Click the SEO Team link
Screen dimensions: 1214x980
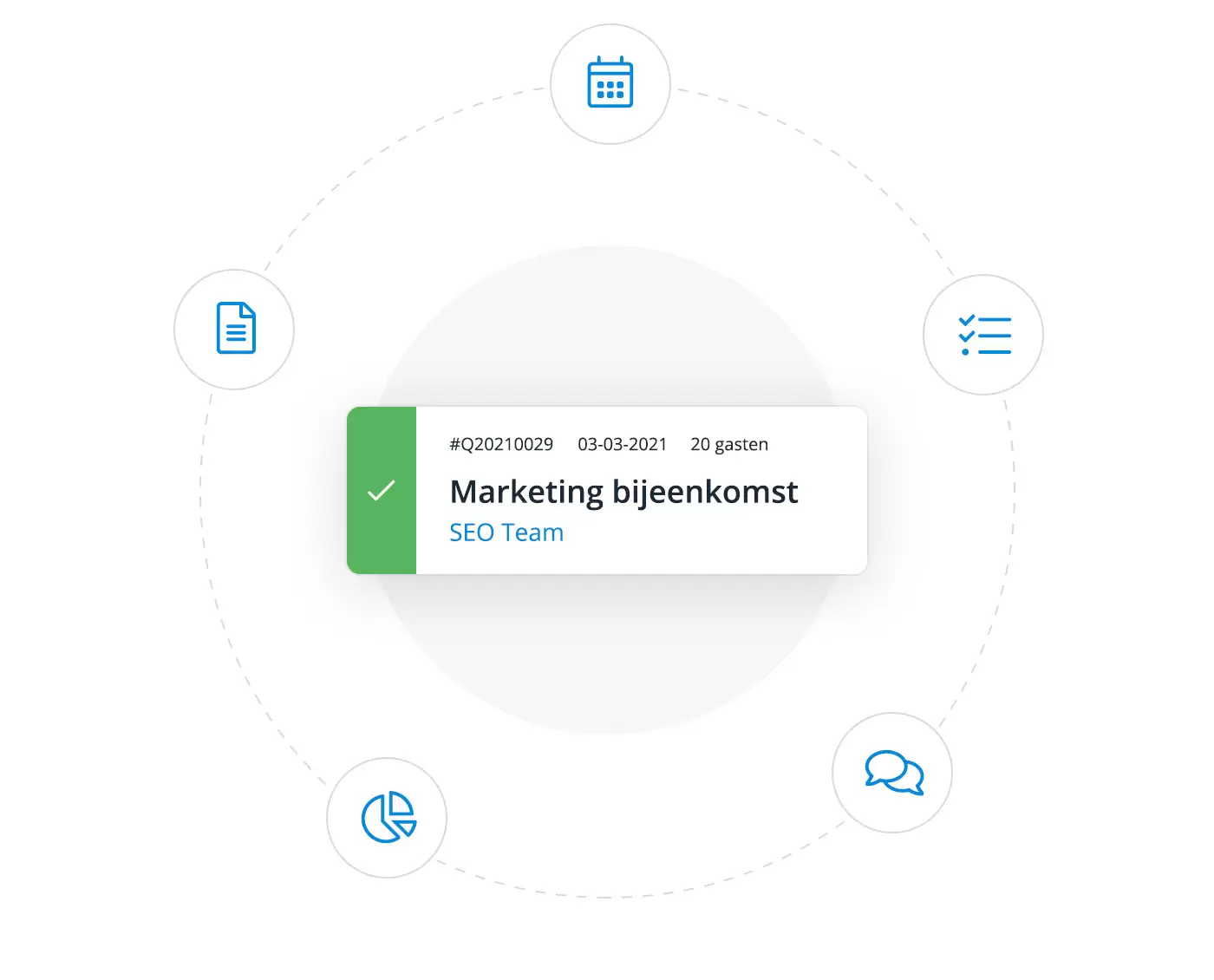pyautogui.click(x=506, y=532)
